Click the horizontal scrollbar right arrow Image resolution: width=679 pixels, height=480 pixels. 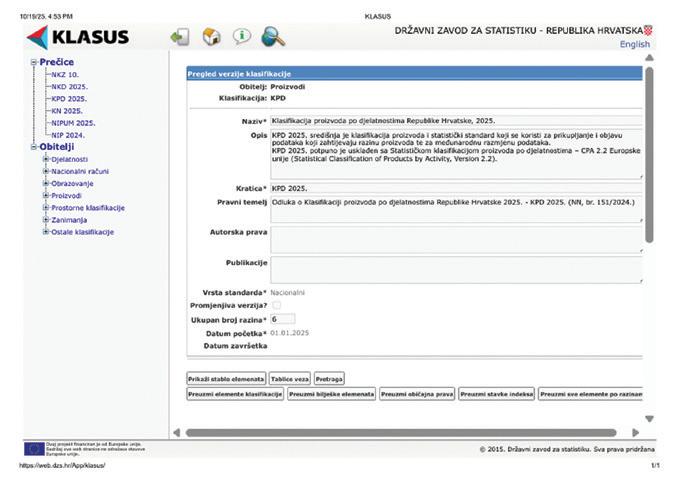pos(635,432)
